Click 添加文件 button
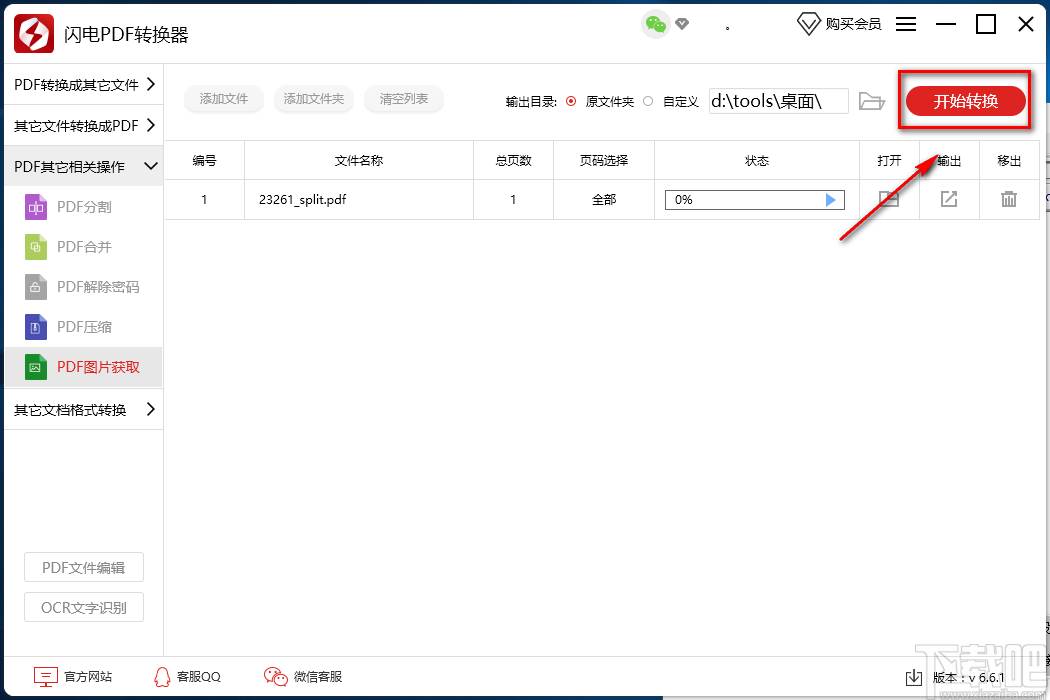This screenshot has width=1050, height=700. pyautogui.click(x=224, y=99)
